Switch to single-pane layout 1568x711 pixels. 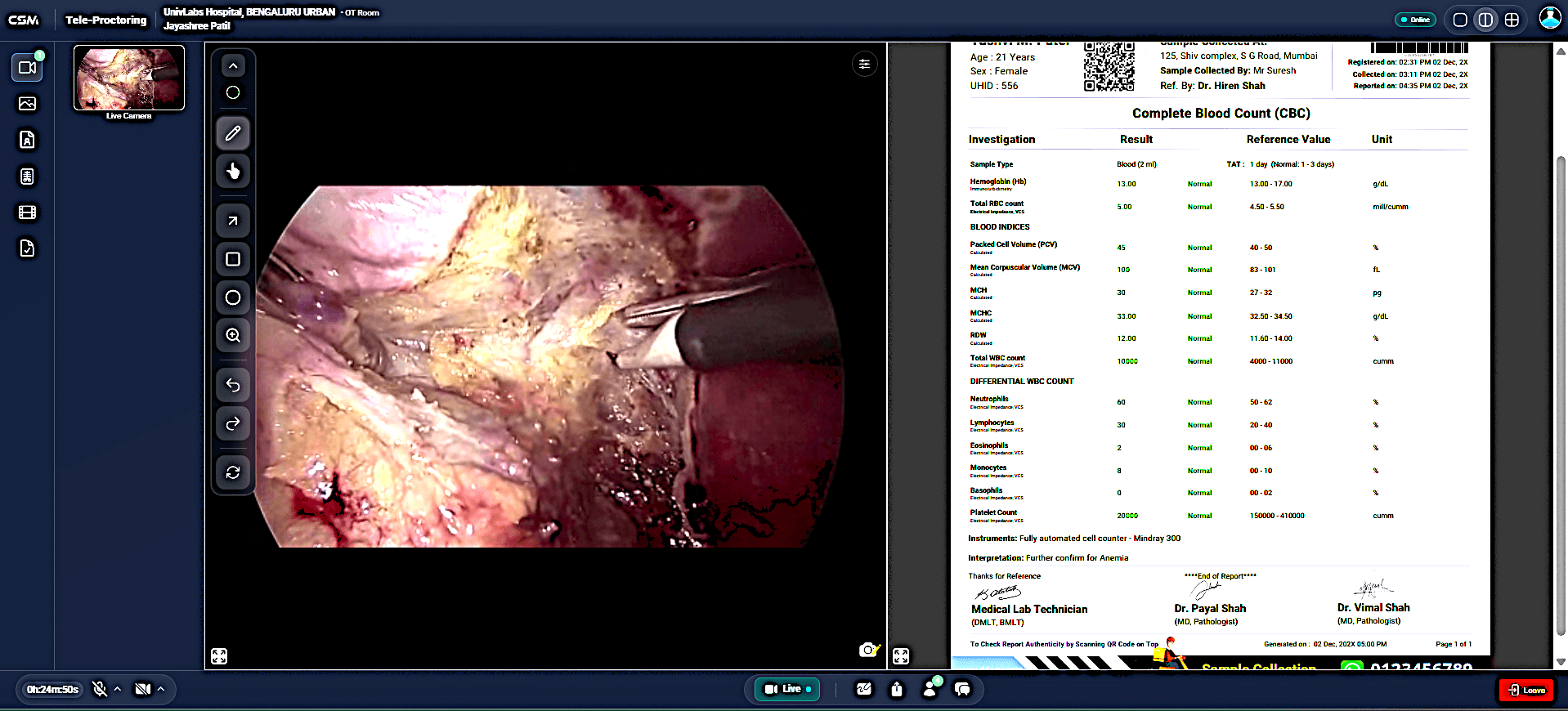1460,20
